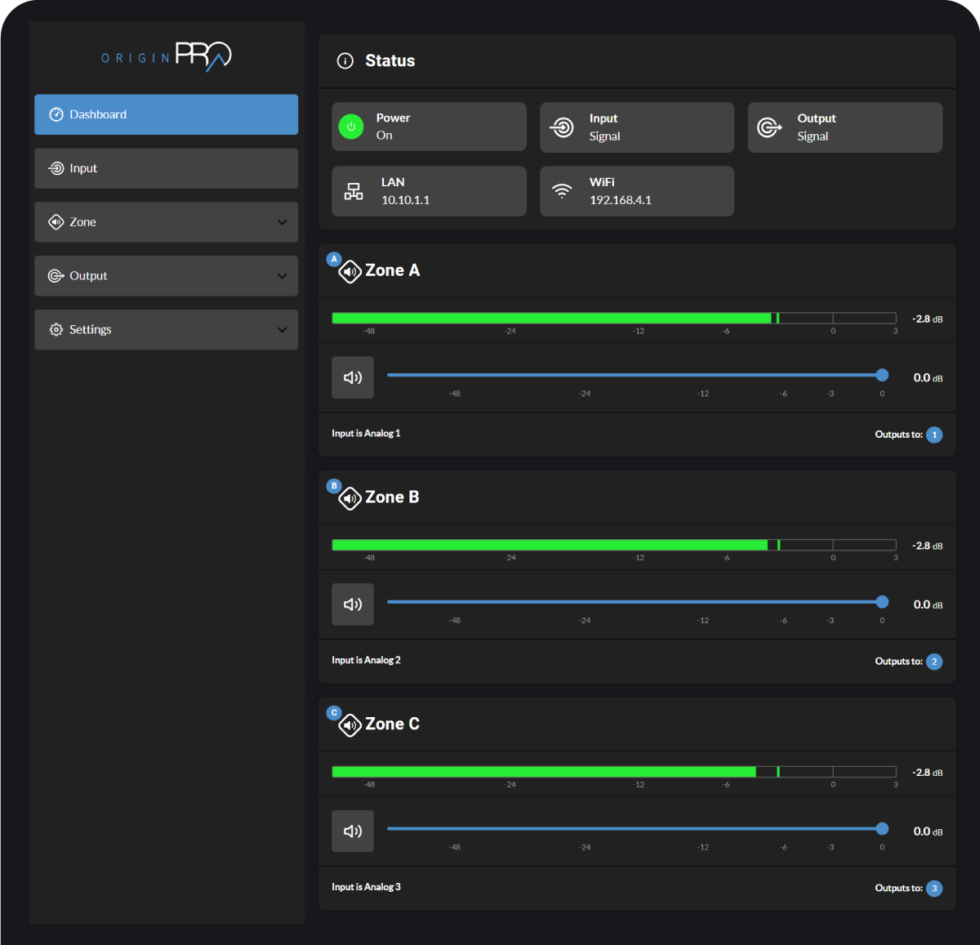Mute Zone B output
This screenshot has height=945, width=980.
[x=352, y=604]
